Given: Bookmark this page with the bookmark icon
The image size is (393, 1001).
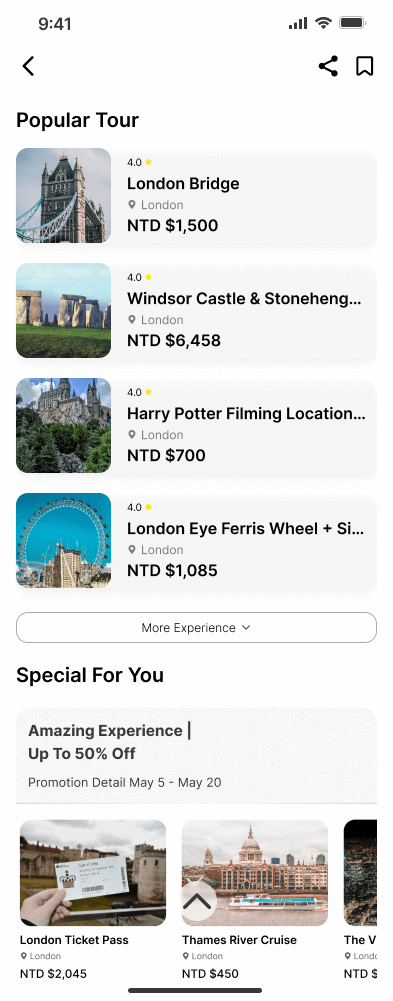Looking at the screenshot, I should 364,66.
